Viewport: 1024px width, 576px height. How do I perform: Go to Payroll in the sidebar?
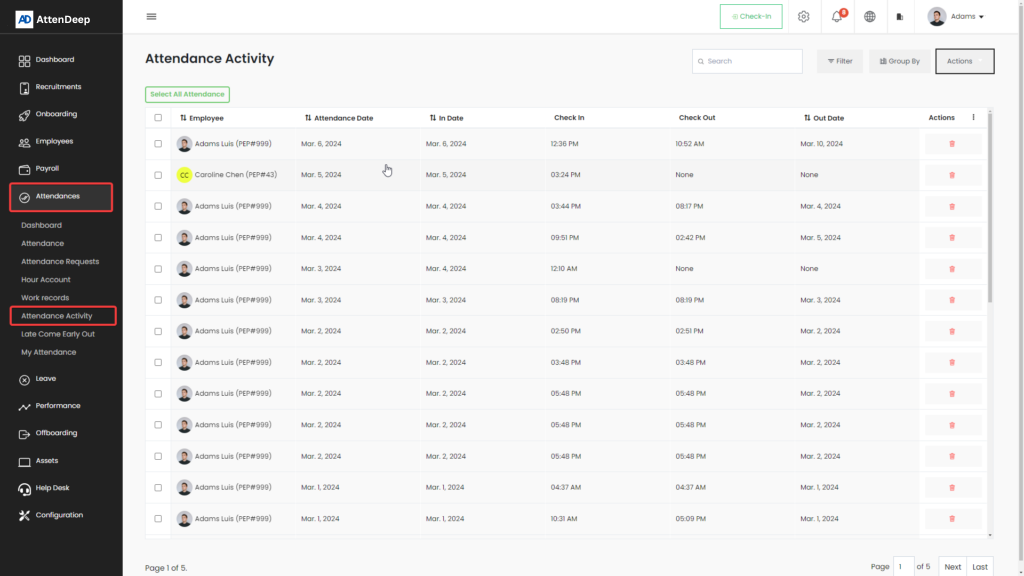pyautogui.click(x=49, y=168)
